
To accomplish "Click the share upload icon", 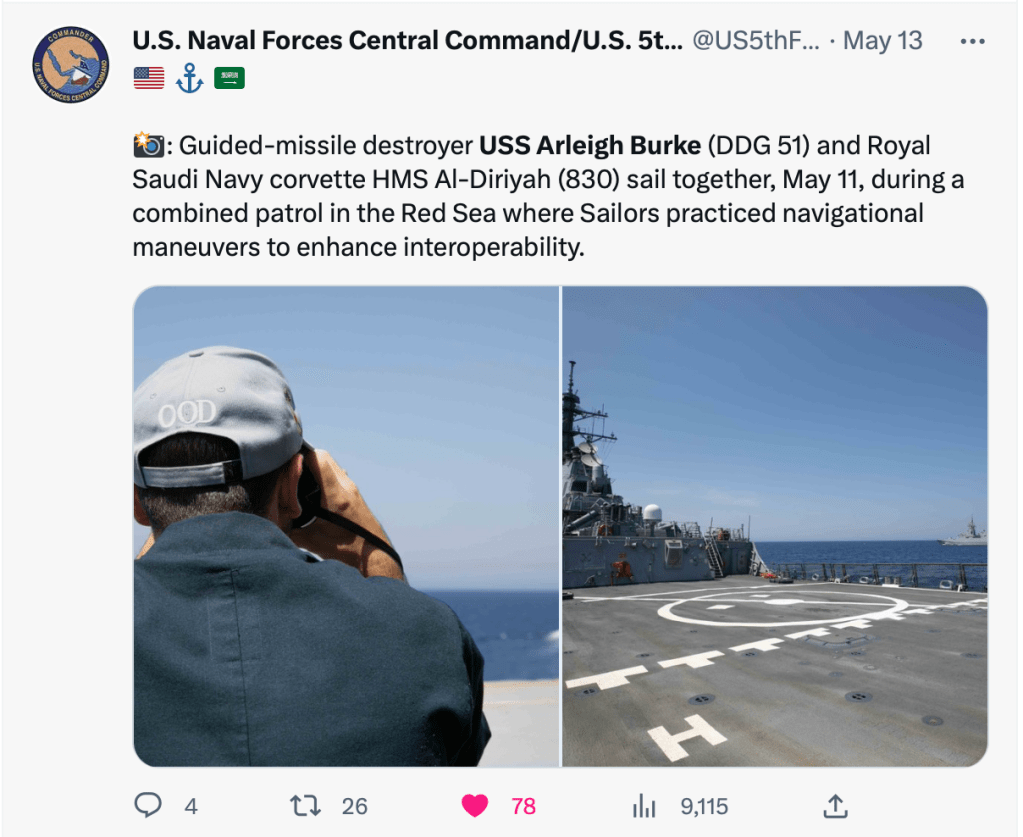I will click(836, 805).
